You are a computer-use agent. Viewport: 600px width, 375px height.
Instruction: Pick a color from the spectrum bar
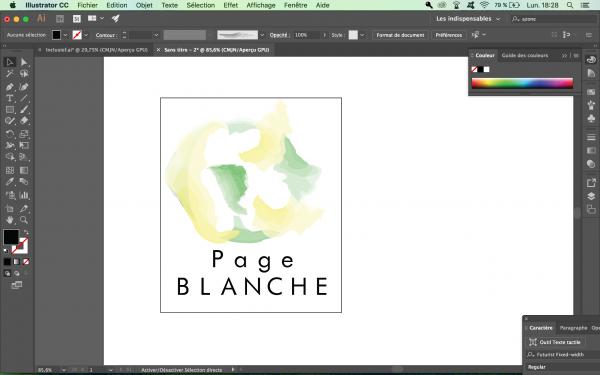[x=522, y=83]
